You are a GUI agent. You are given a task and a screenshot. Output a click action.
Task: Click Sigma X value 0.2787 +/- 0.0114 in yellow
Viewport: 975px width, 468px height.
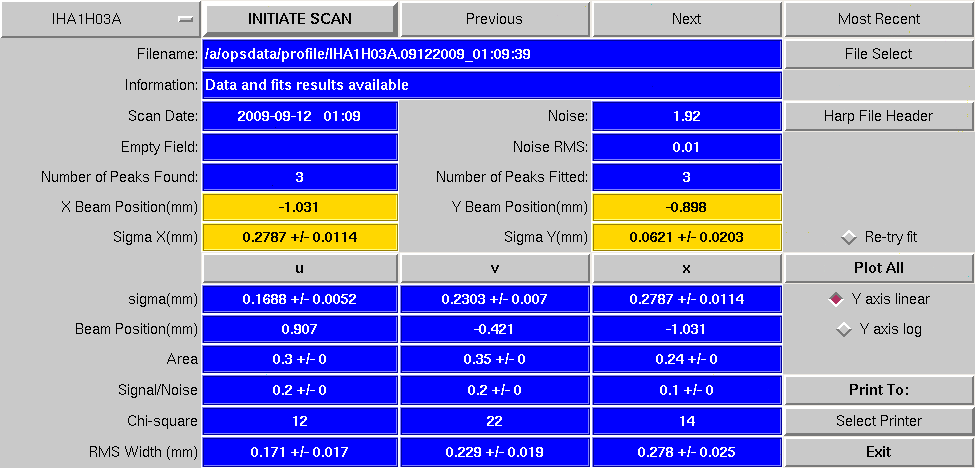click(x=300, y=237)
